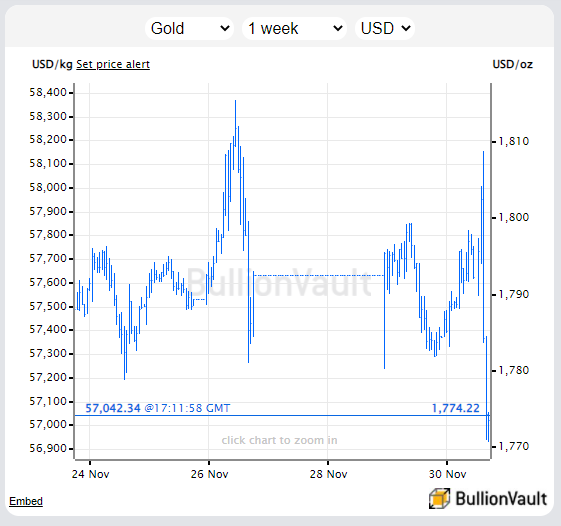The image size is (561, 526).
Task: Click the USD/oz axis label
Action: (x=512, y=64)
